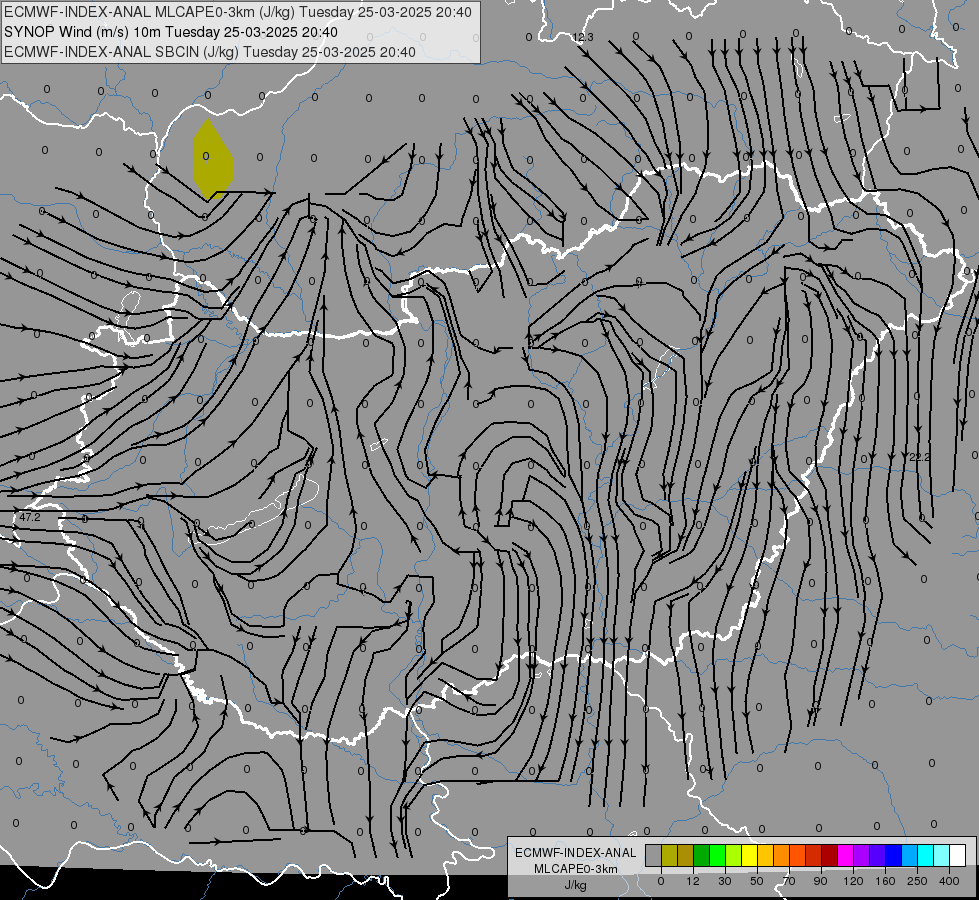Choose the bright cyan legend swatch

925,855
